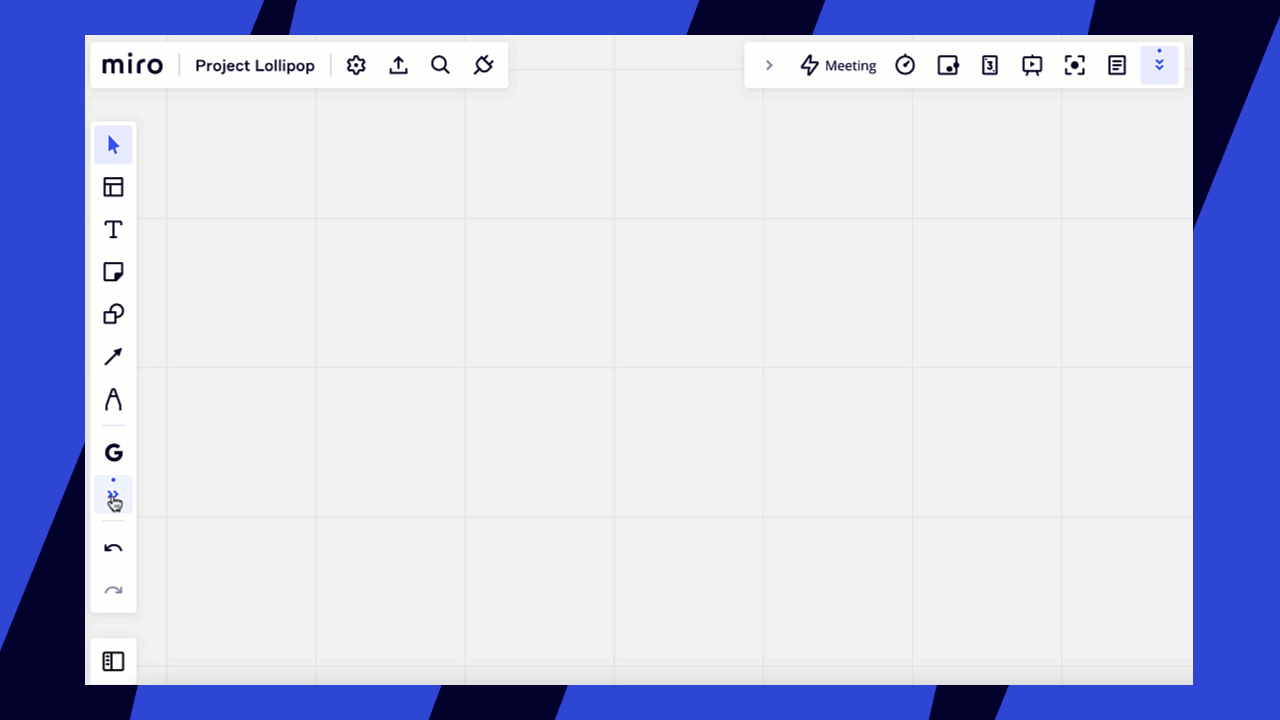Open board Search
Screen dimensions: 1280x720
click(440, 65)
